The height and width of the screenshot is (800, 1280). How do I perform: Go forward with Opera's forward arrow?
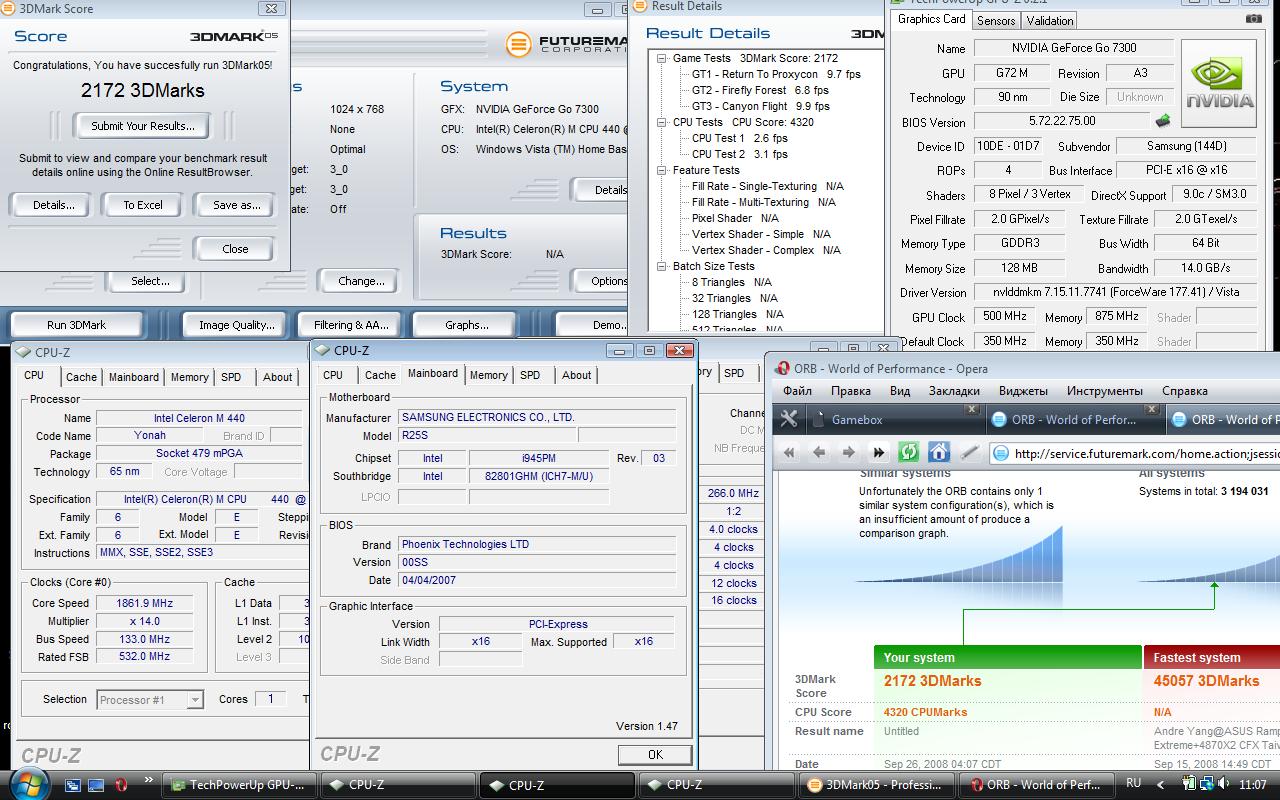point(848,453)
